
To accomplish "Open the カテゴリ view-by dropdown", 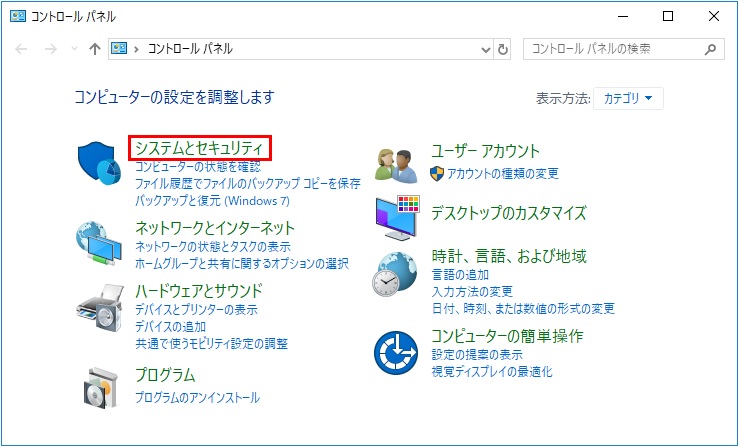I will pyautogui.click(x=628, y=98).
